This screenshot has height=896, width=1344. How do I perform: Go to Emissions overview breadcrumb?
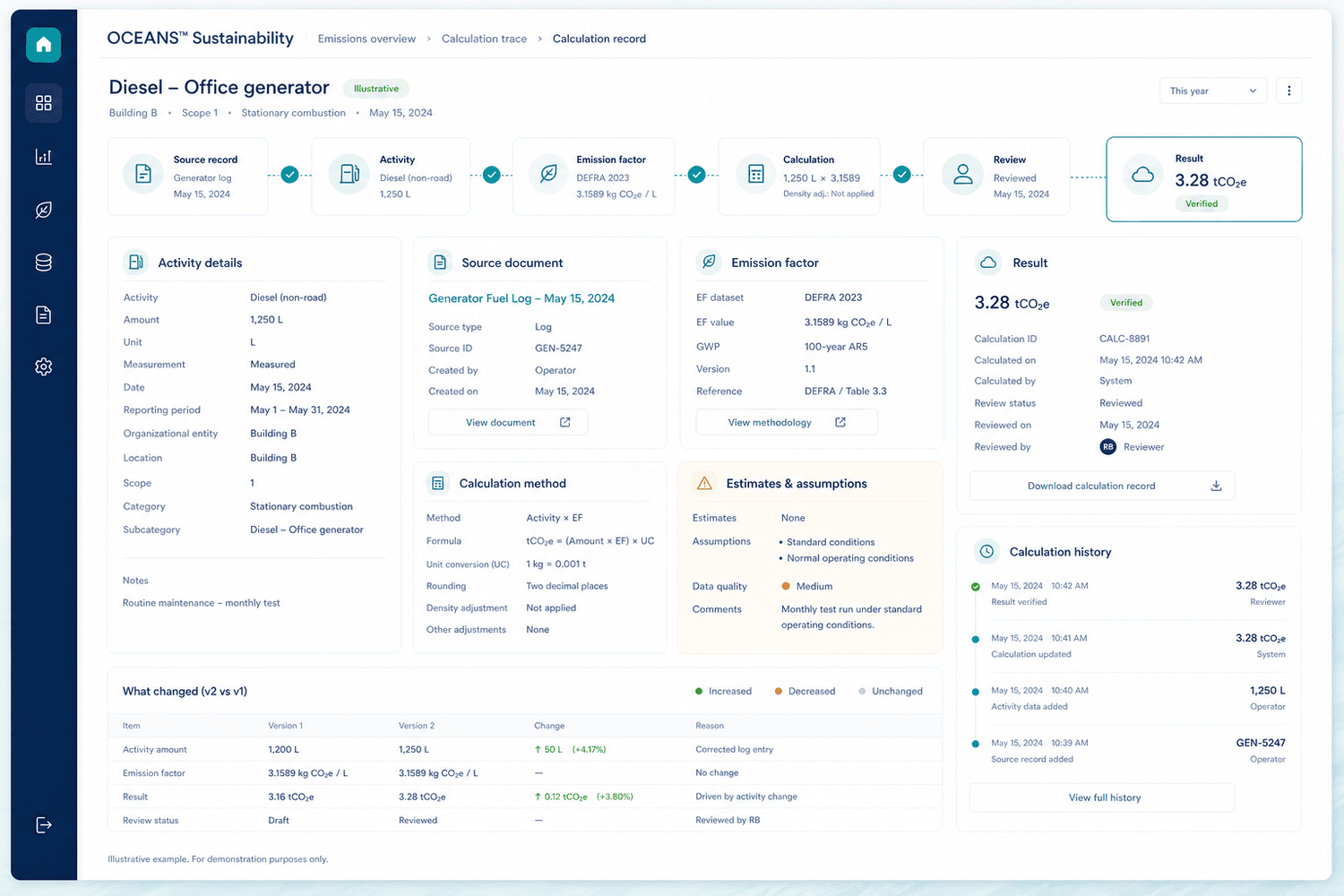click(x=366, y=39)
